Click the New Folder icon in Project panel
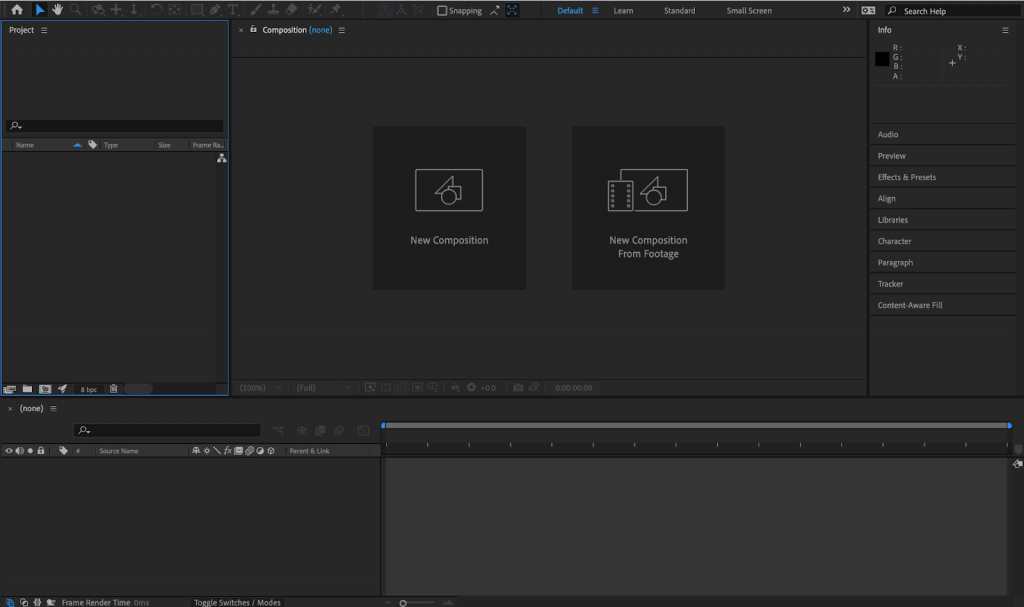 tap(28, 389)
